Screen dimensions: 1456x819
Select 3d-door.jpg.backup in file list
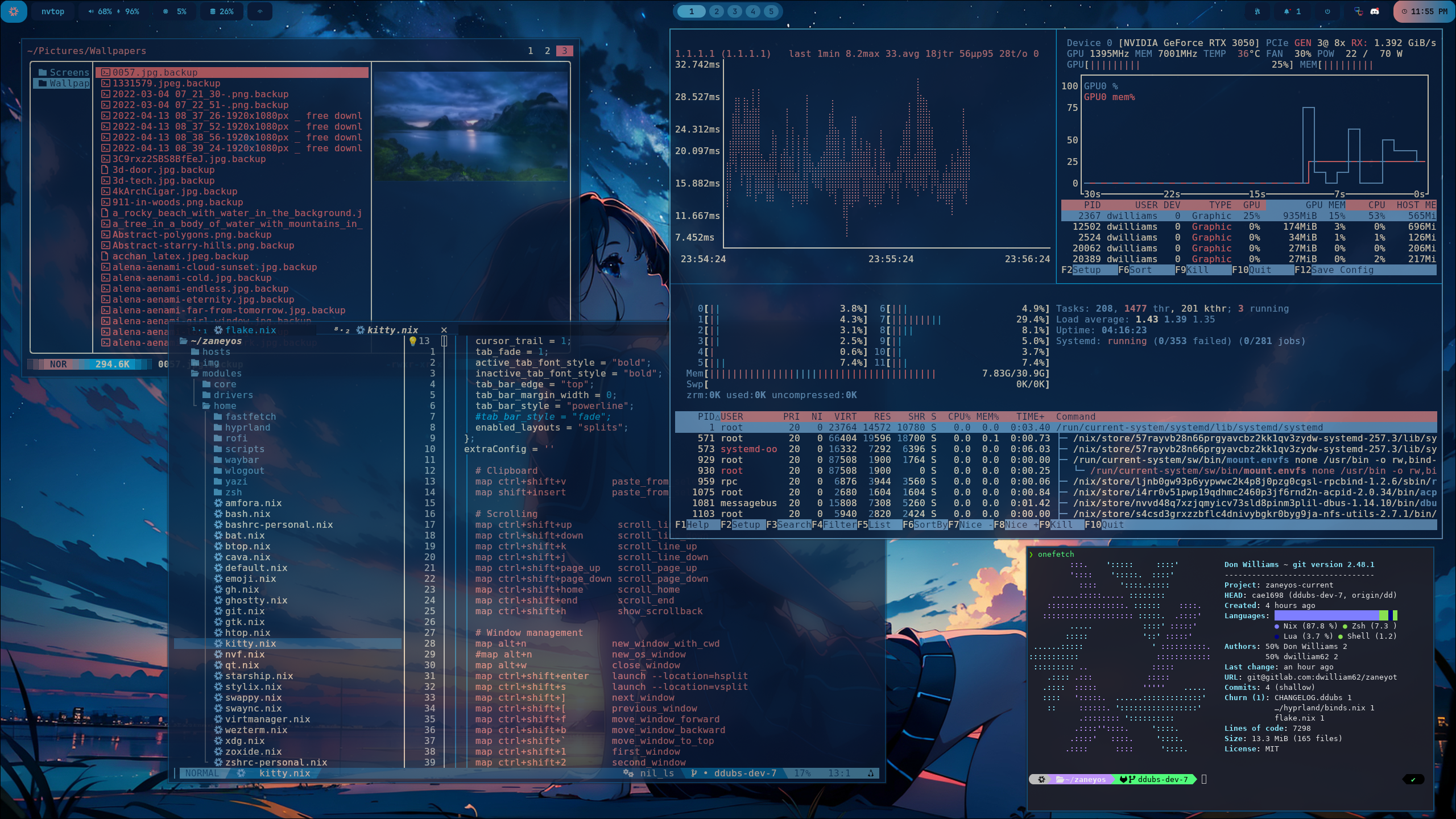tap(163, 170)
